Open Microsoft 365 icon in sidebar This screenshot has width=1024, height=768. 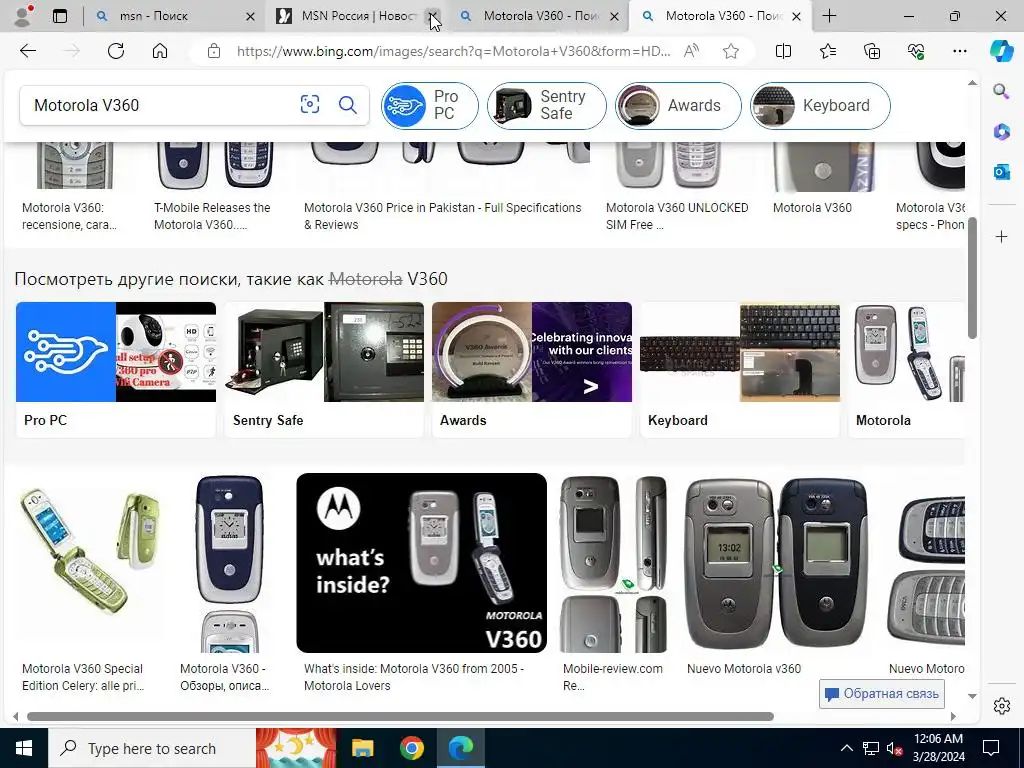tap(1001, 131)
